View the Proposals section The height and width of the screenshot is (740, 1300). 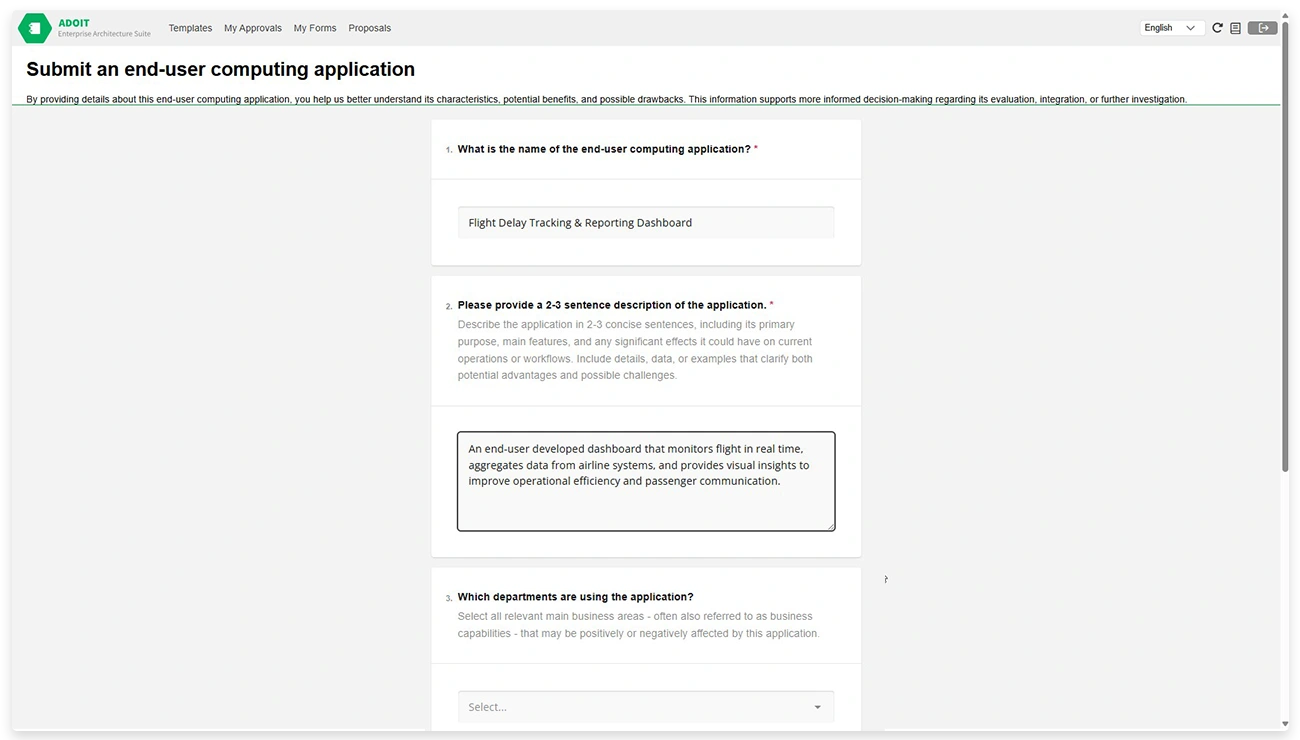pos(369,28)
